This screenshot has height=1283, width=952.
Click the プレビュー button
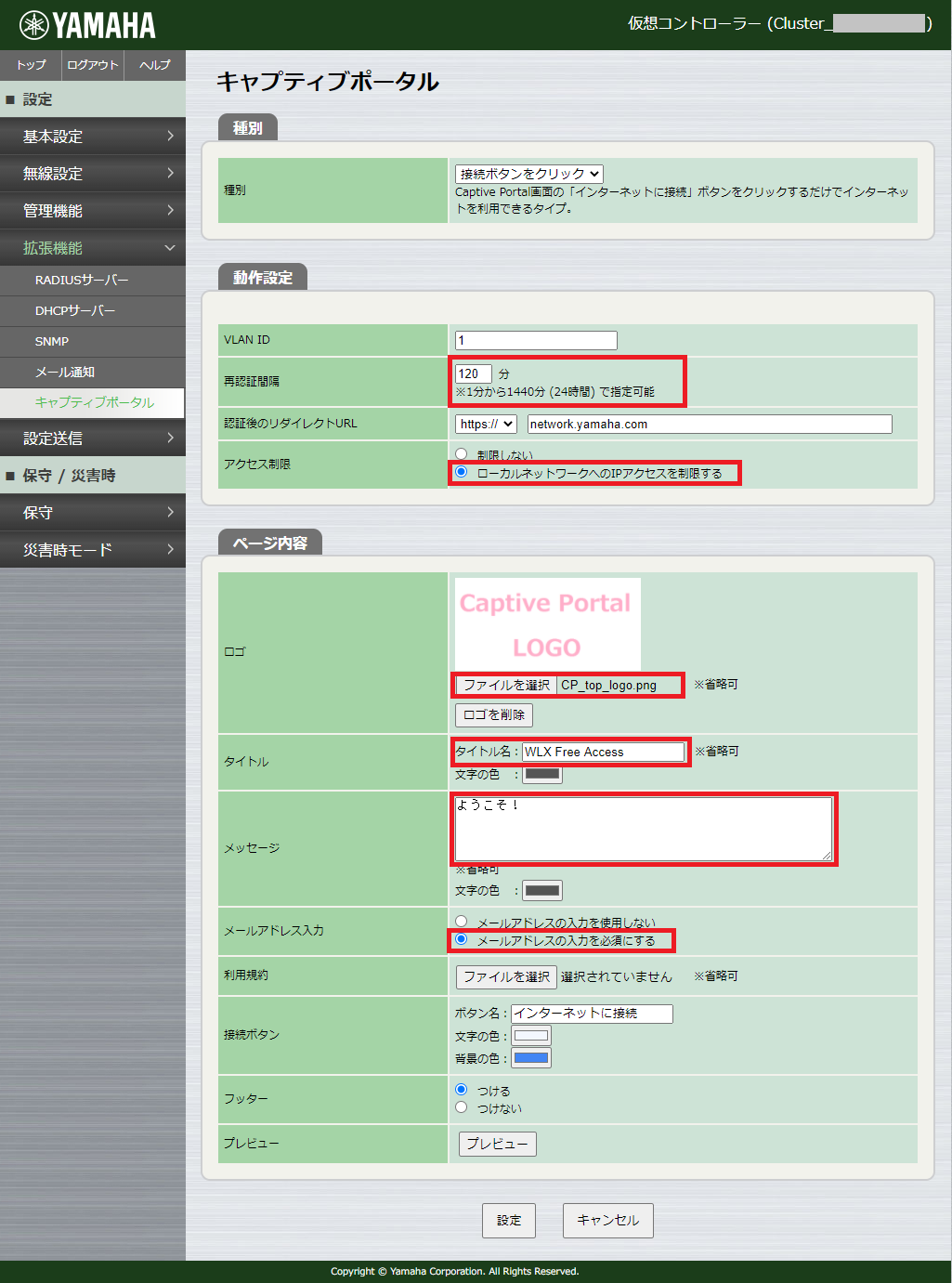tap(497, 1144)
